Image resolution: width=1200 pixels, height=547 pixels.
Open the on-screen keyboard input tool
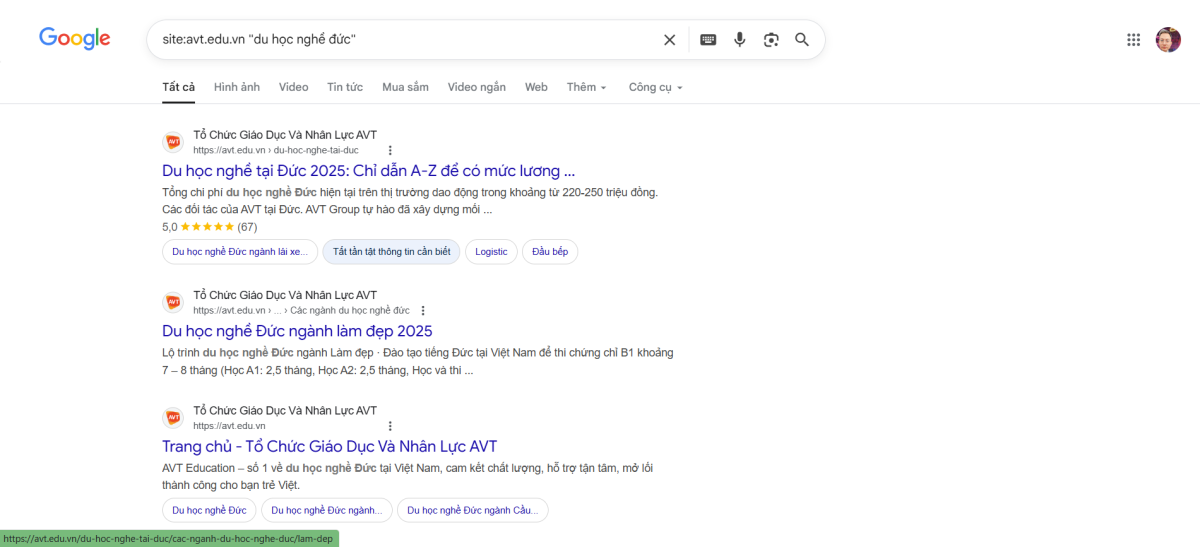pos(708,40)
